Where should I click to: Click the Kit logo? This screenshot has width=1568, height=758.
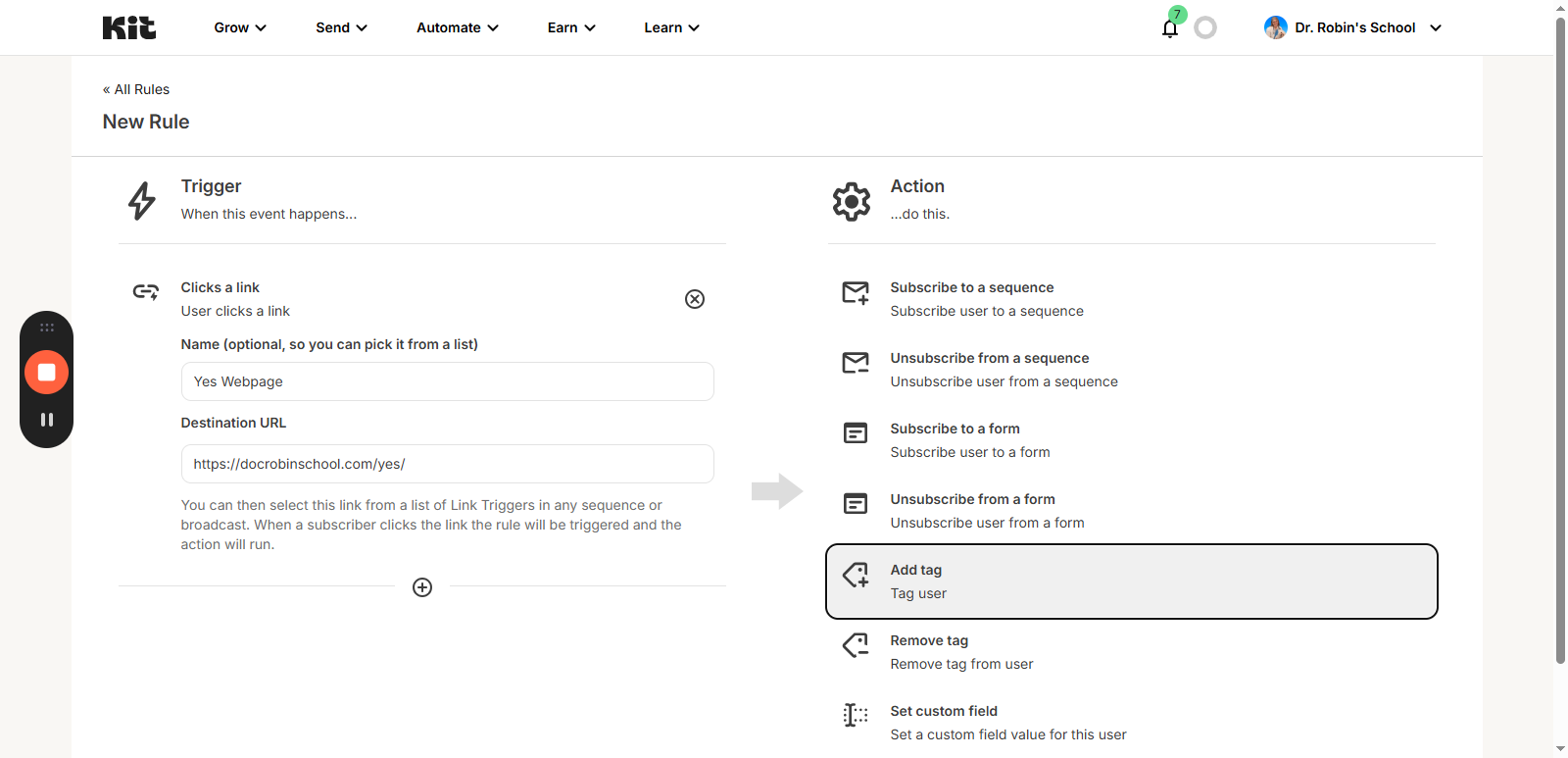128,27
